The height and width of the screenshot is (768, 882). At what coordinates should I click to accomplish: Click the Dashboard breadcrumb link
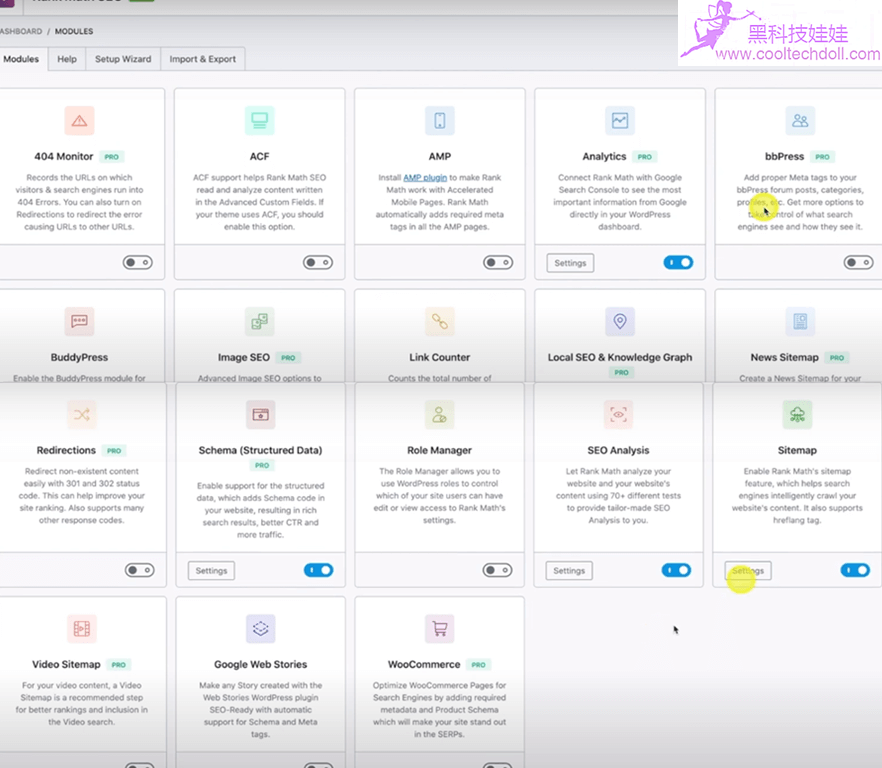20,31
